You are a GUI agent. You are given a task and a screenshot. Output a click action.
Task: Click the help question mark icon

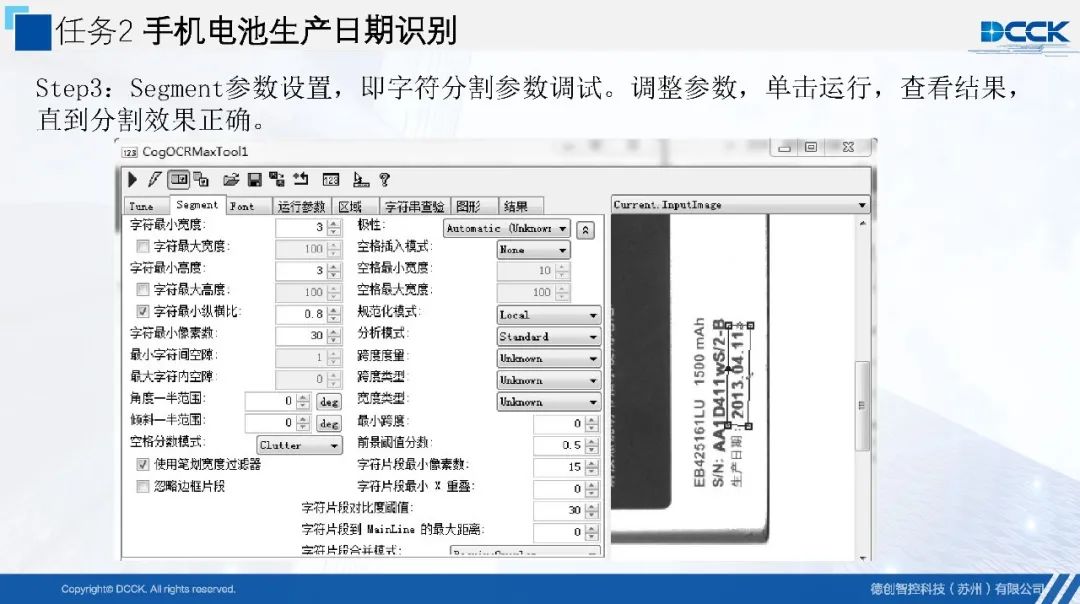384,180
